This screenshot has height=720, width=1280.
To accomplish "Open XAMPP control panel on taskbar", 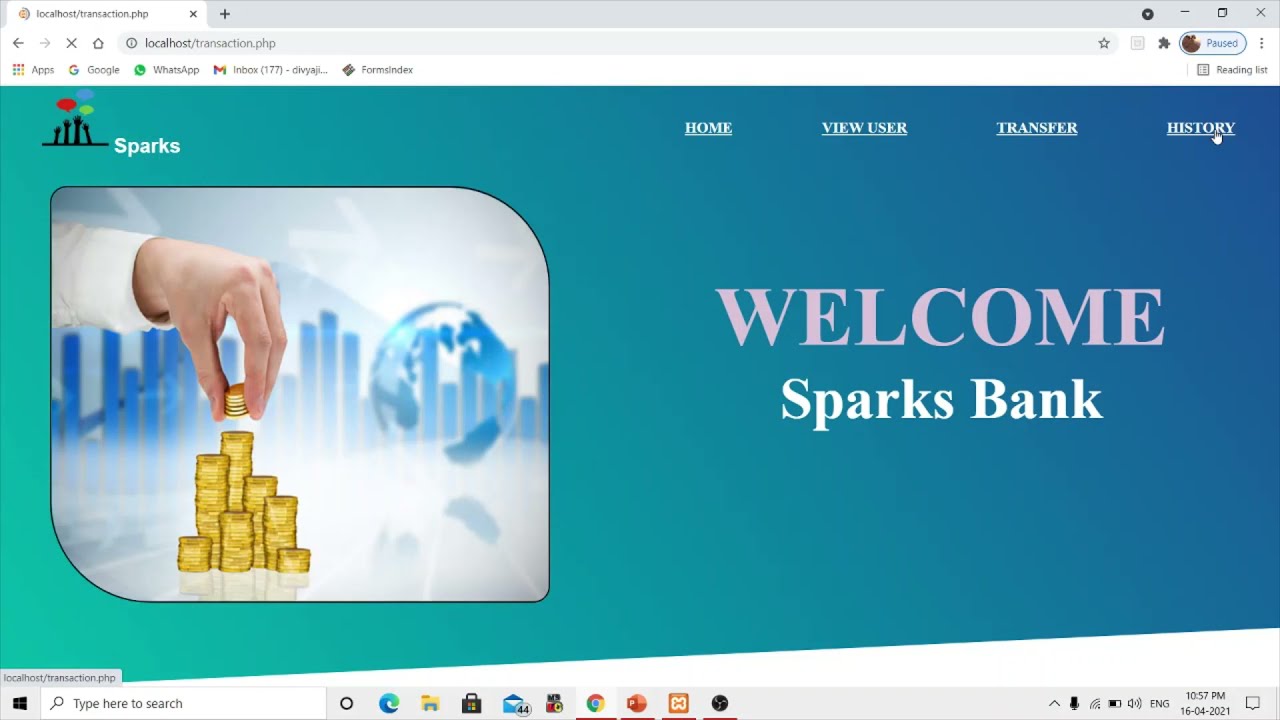I will click(678, 703).
